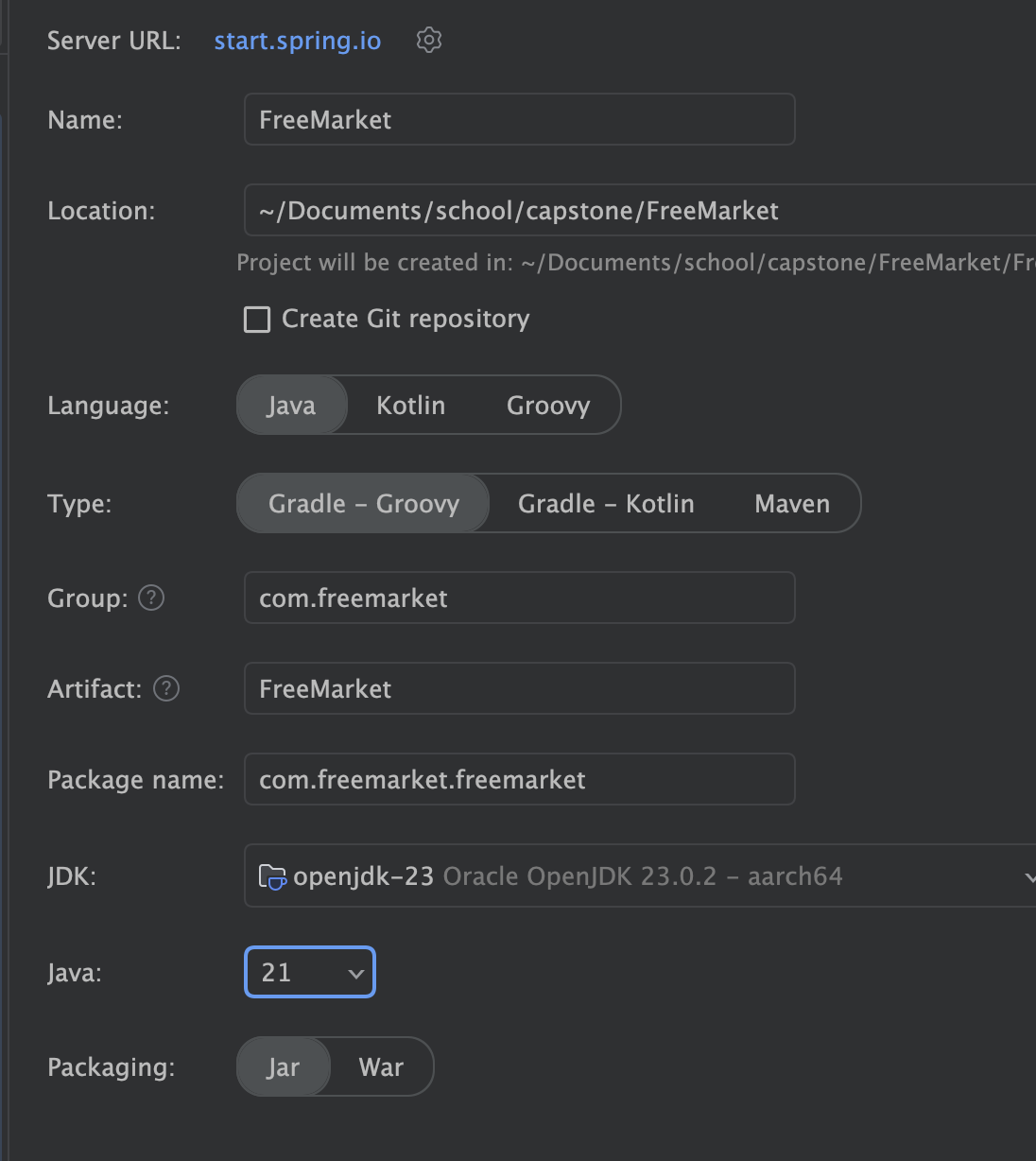Click the Artifact help question mark icon

click(x=166, y=688)
